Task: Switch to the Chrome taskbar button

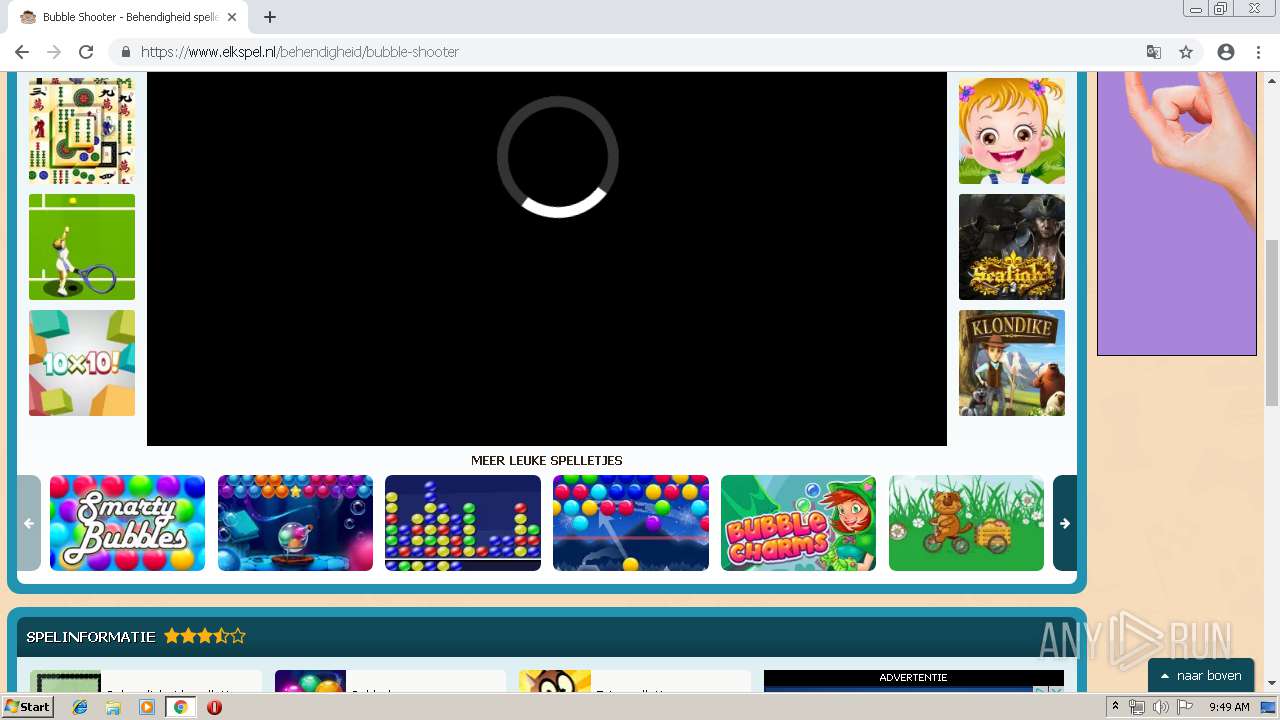Action: click(180, 707)
